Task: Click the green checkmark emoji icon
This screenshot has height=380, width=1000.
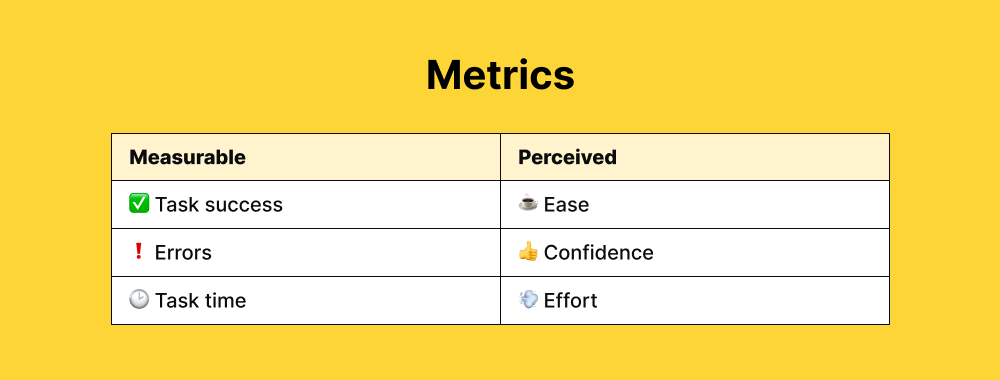Action: pyautogui.click(x=139, y=204)
